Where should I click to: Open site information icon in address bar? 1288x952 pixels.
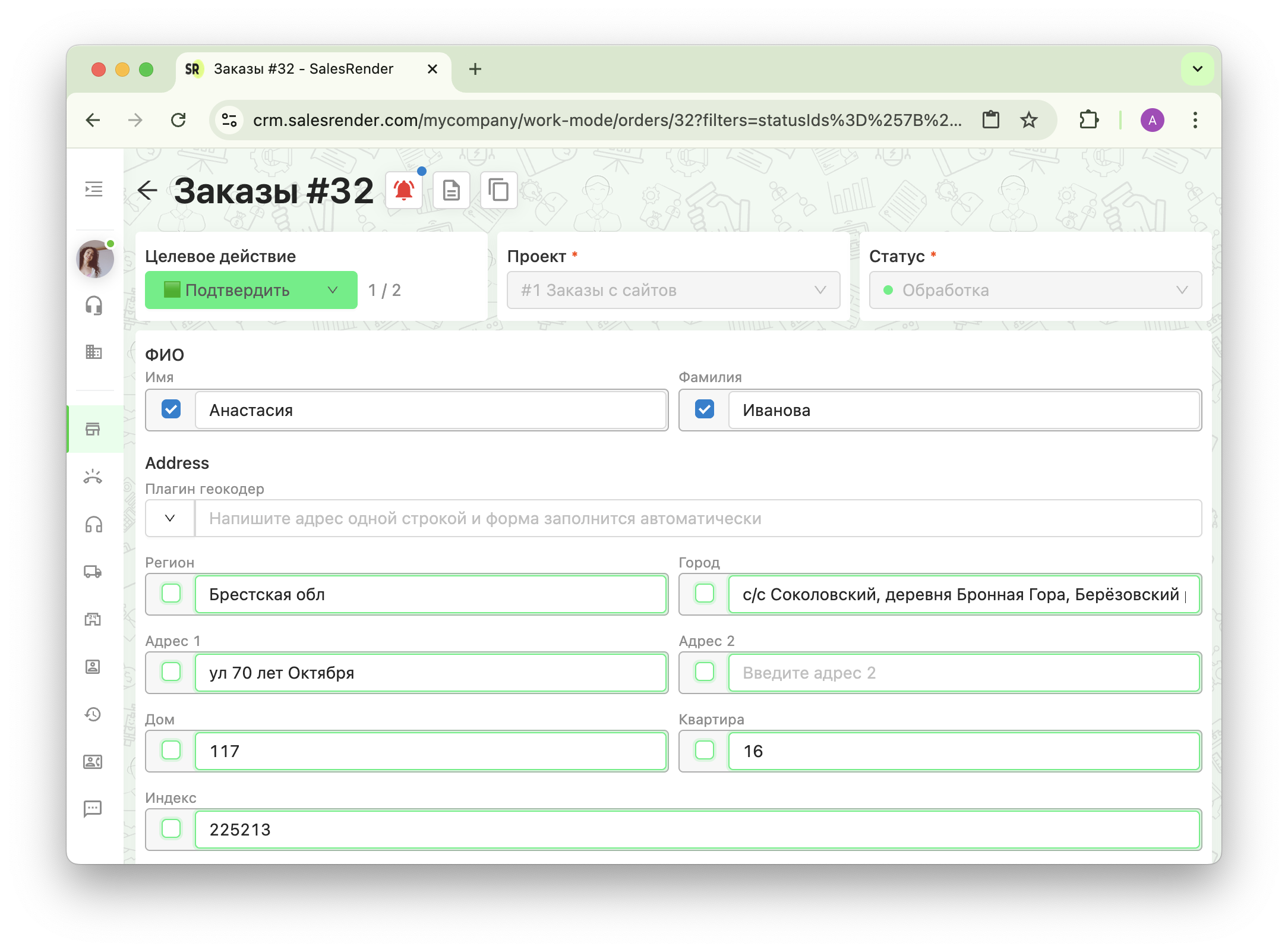click(229, 120)
